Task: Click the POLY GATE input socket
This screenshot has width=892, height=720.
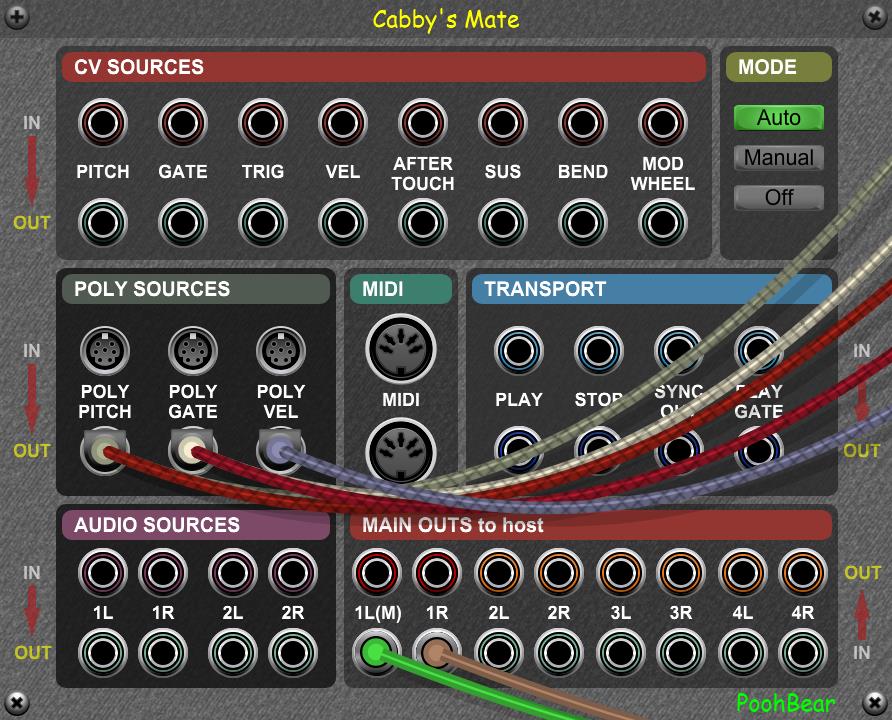Action: [x=193, y=351]
